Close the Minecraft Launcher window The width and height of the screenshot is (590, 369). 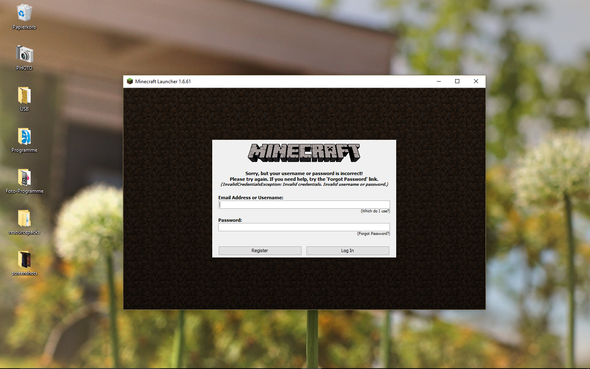click(x=476, y=81)
